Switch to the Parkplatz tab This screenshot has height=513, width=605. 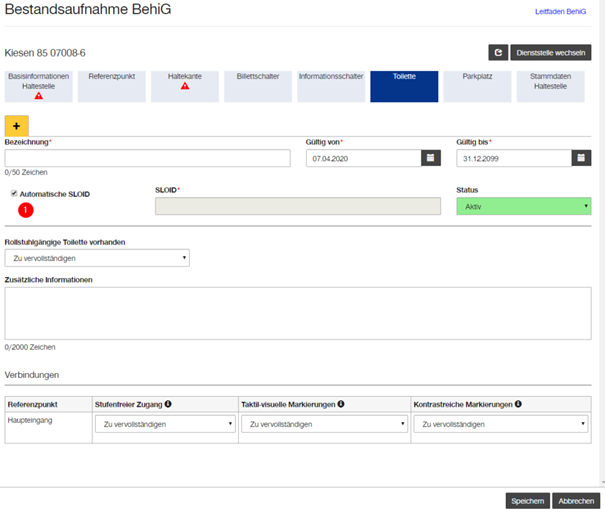(x=477, y=86)
